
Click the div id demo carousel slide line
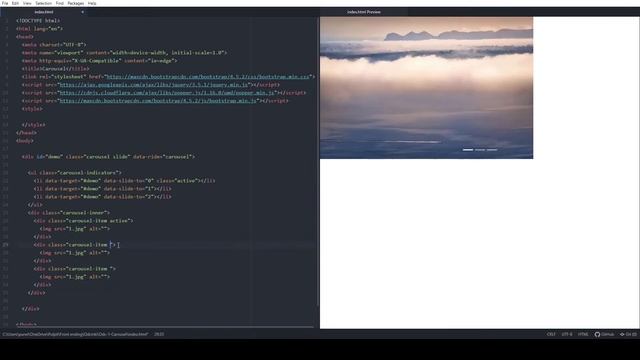point(108,157)
